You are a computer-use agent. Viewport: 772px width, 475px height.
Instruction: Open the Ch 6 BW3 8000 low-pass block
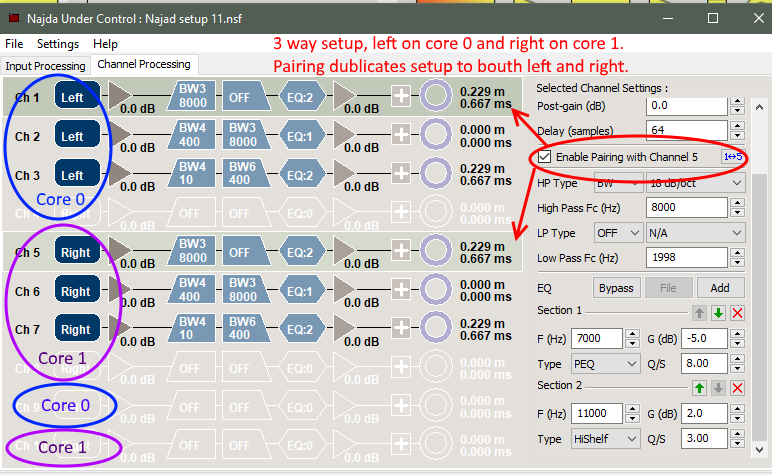click(246, 289)
